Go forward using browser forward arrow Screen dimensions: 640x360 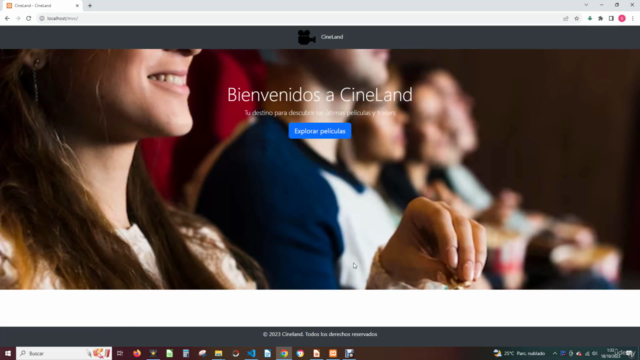click(x=18, y=18)
